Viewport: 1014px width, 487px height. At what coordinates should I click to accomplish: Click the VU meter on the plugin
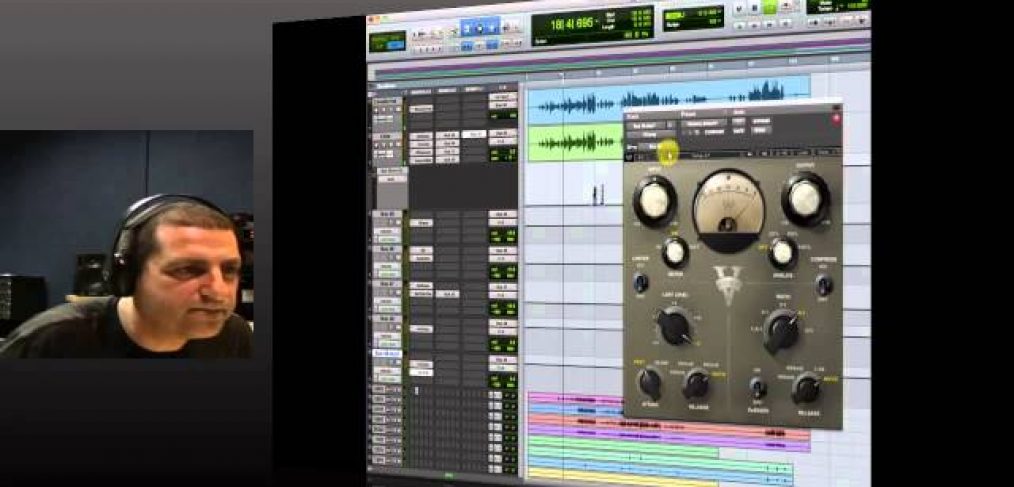pos(729,209)
